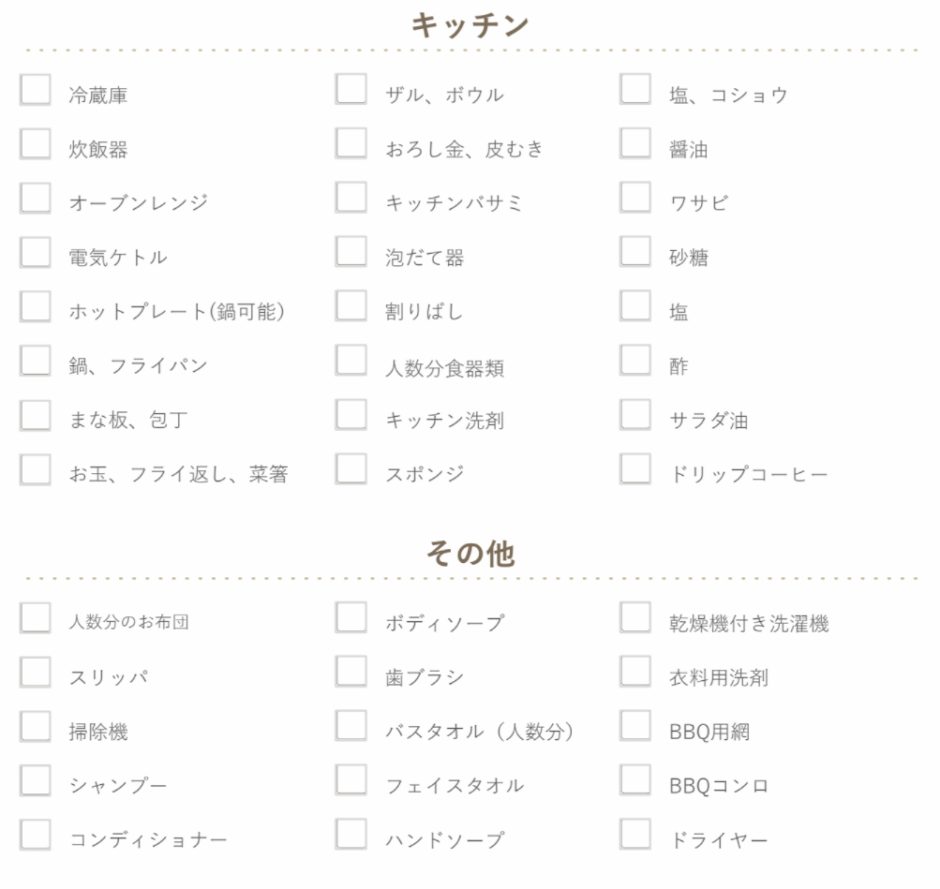Check the 乾燥機付き洗濯機 checkbox
Screen dimensions: 940x889
(635, 617)
